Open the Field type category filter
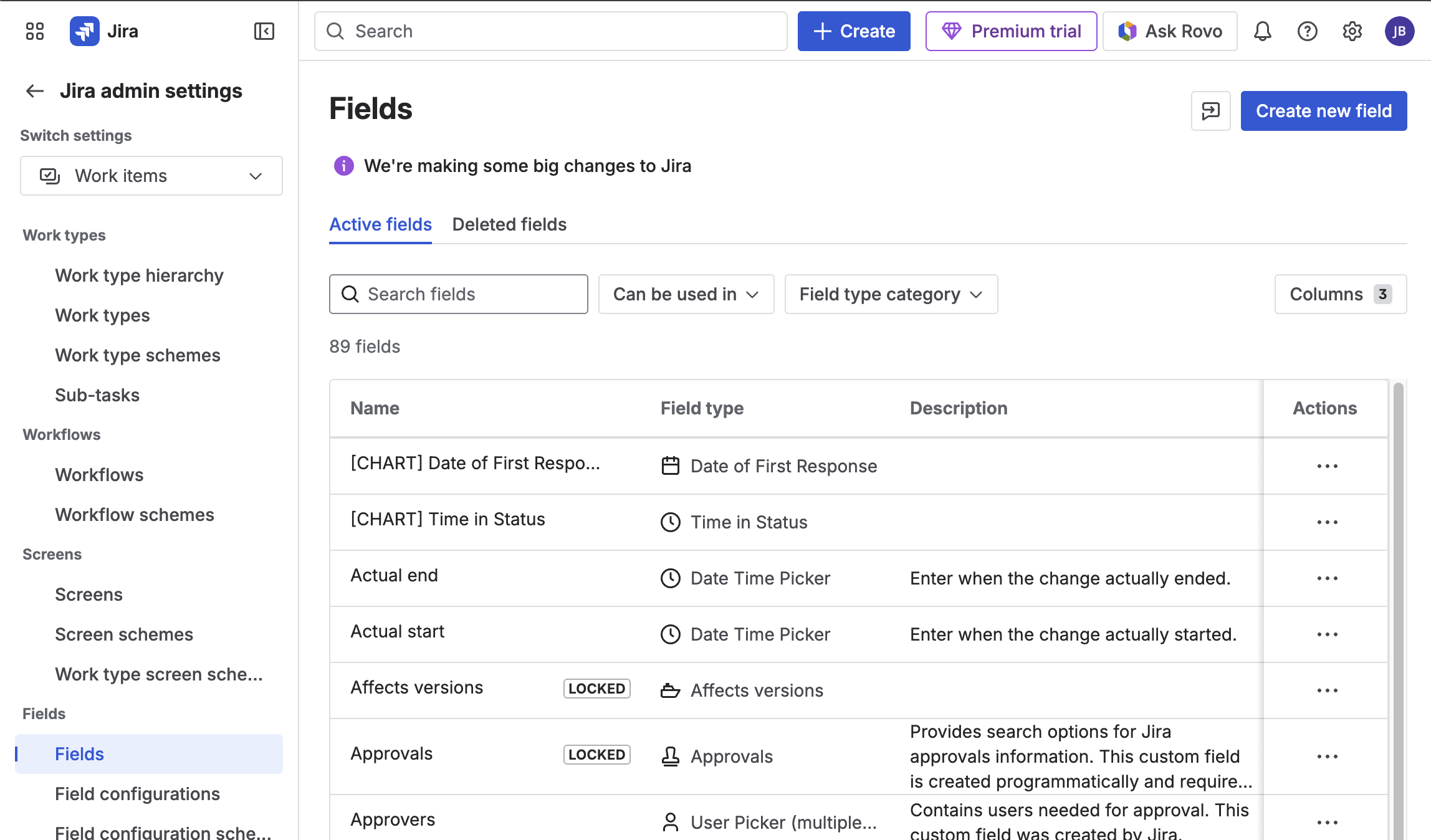Image resolution: width=1431 pixels, height=840 pixels. click(891, 294)
